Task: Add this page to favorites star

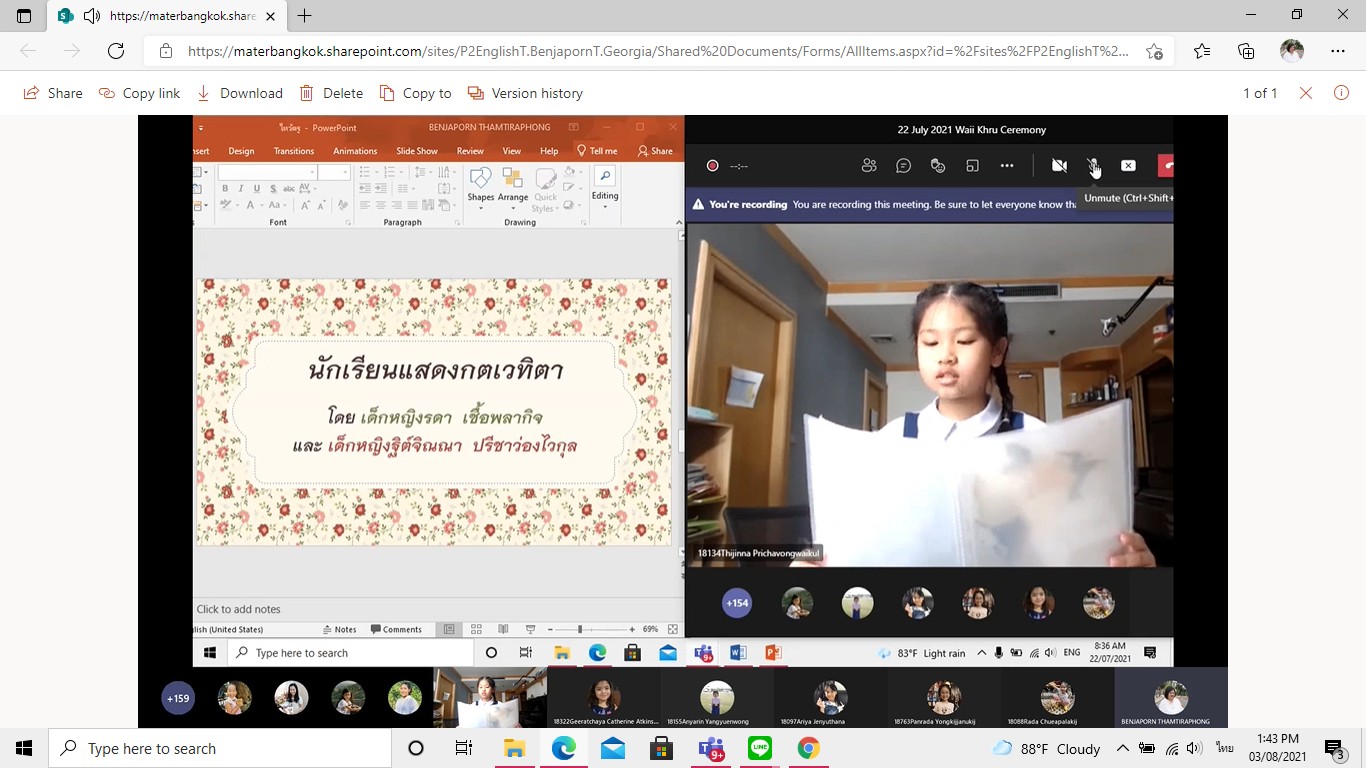Action: tap(1154, 51)
